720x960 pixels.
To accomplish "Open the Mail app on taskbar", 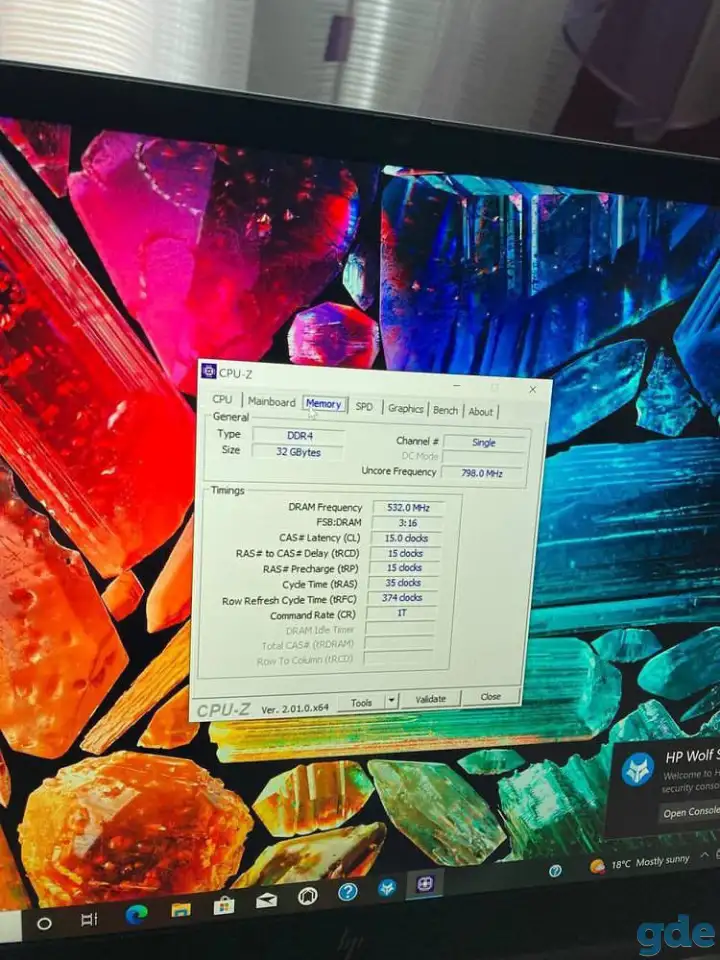I will click(x=266, y=900).
